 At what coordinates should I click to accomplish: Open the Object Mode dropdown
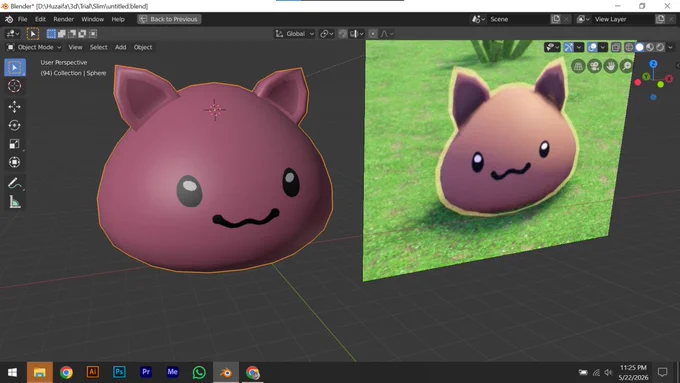[x=34, y=47]
